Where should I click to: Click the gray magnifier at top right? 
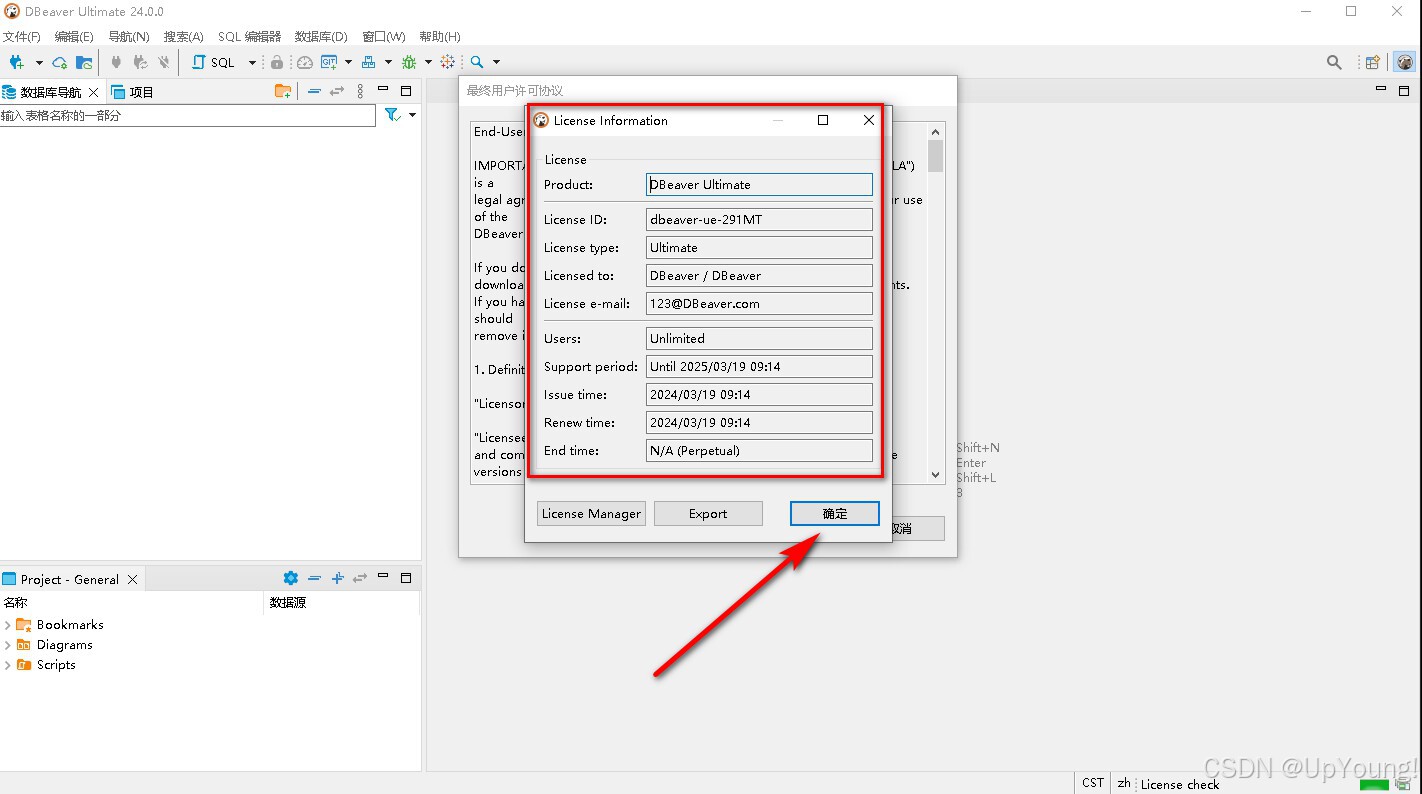(x=1334, y=62)
